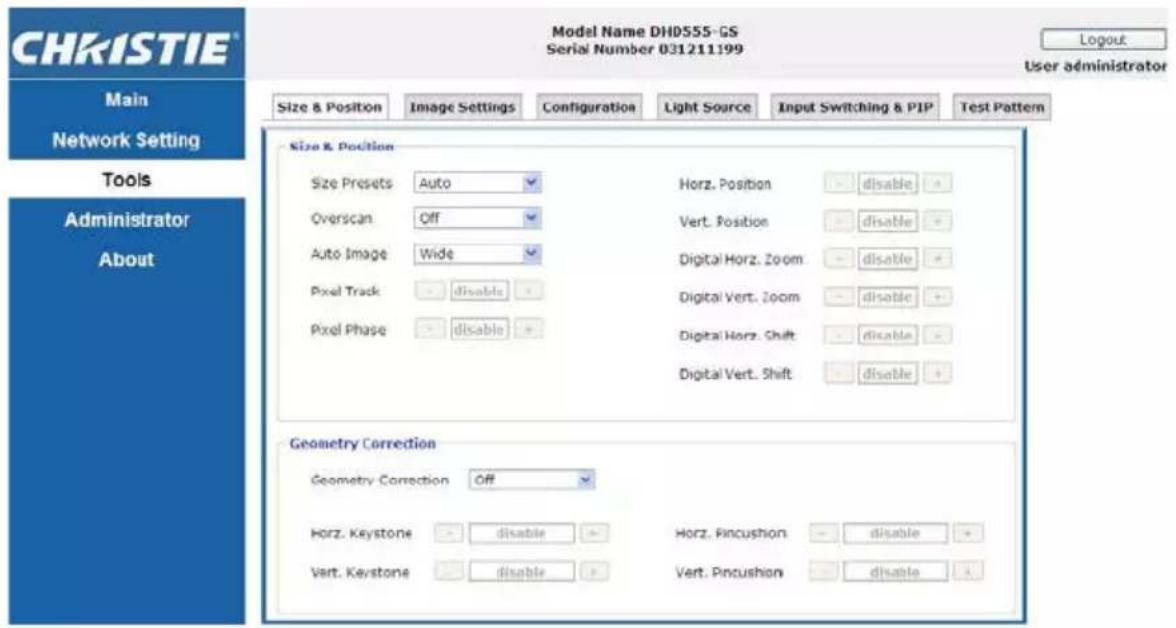Decrease Digital Vert. Zoom value
This screenshot has height=628, width=1176.
click(838, 297)
